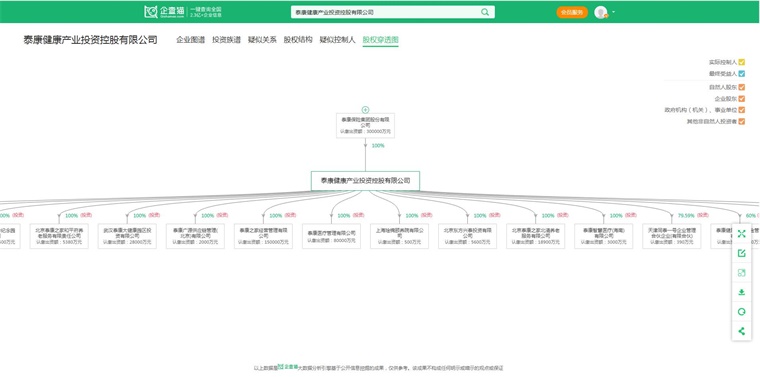Click the 会员服务 button

(x=572, y=13)
